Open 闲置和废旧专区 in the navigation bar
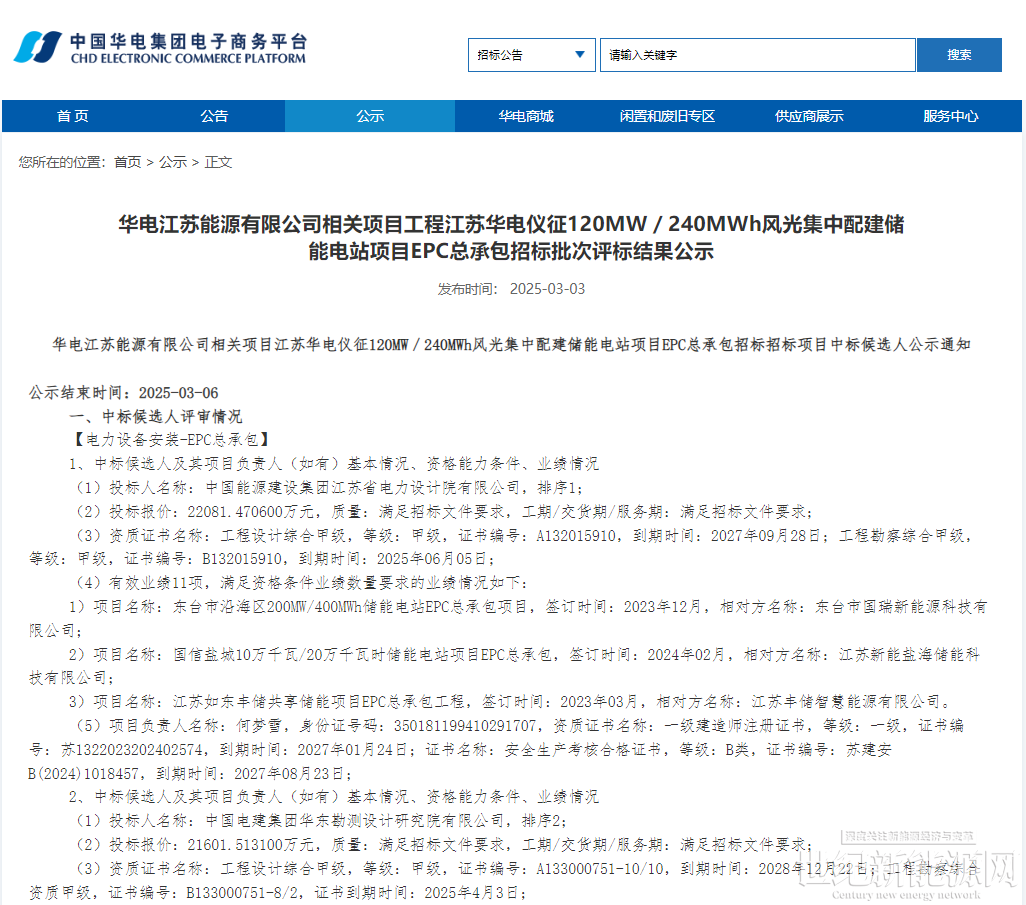Viewport: 1026px width, 905px height. 667,116
